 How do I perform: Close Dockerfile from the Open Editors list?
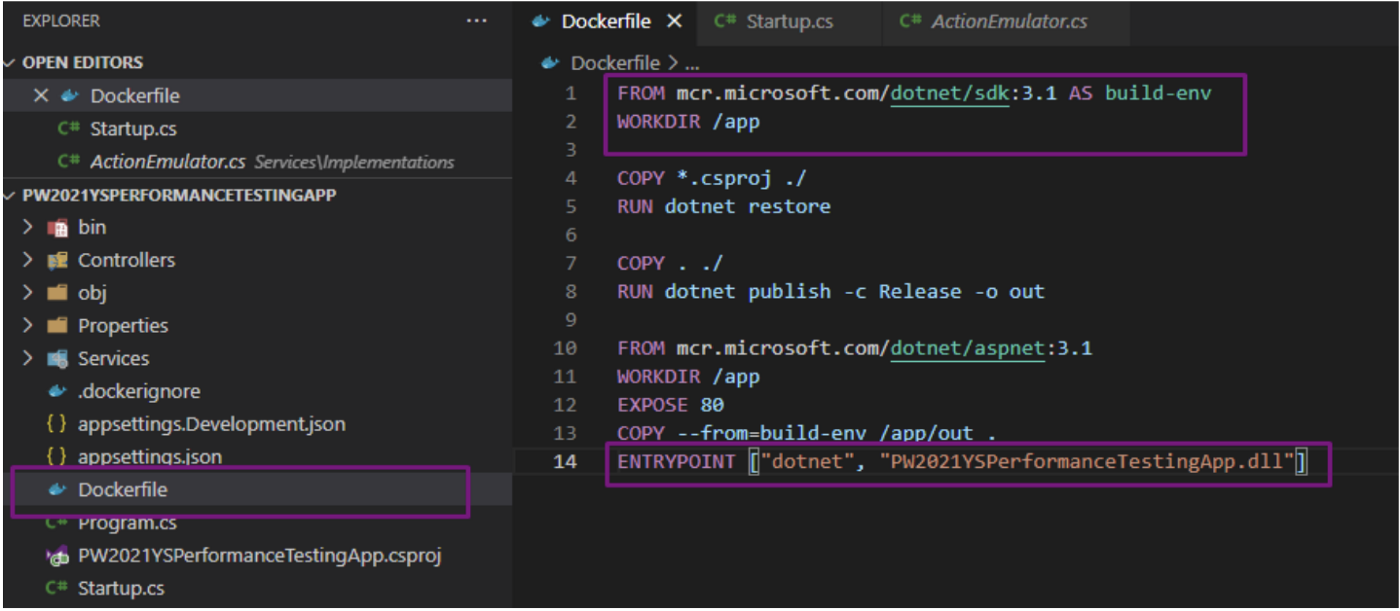coord(41,96)
